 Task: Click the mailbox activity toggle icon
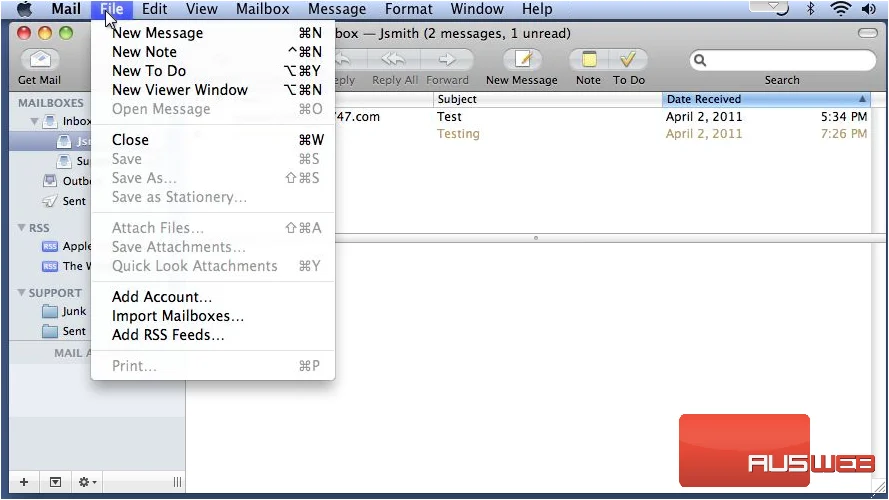(x=56, y=482)
